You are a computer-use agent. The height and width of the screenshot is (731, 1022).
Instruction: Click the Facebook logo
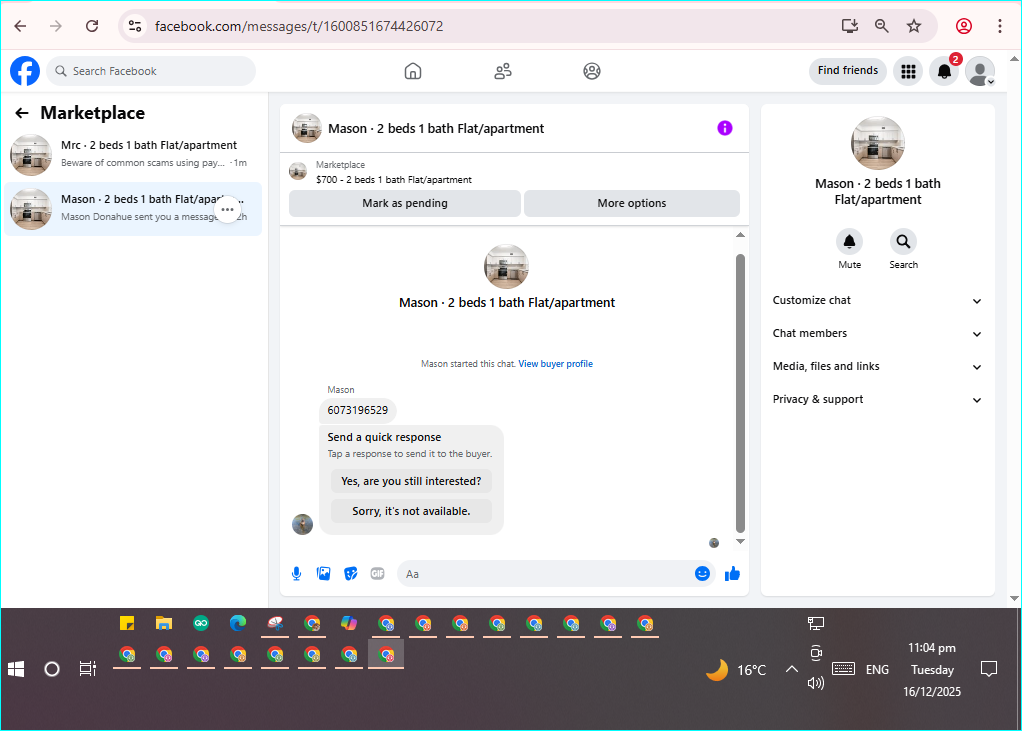click(25, 71)
